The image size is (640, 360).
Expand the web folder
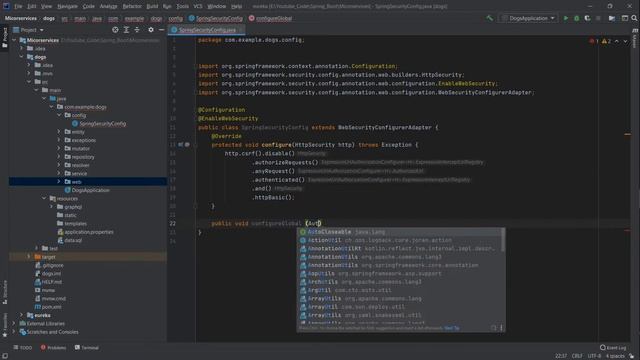pyautogui.click(x=59, y=182)
